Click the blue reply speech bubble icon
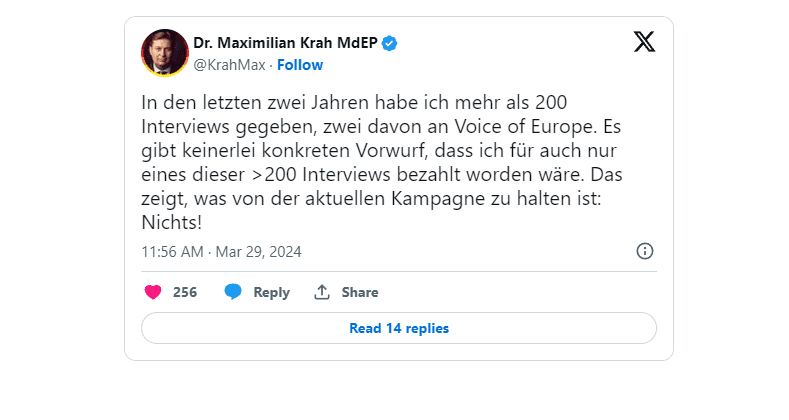Screen dimensions: 789x420 (x=233, y=292)
